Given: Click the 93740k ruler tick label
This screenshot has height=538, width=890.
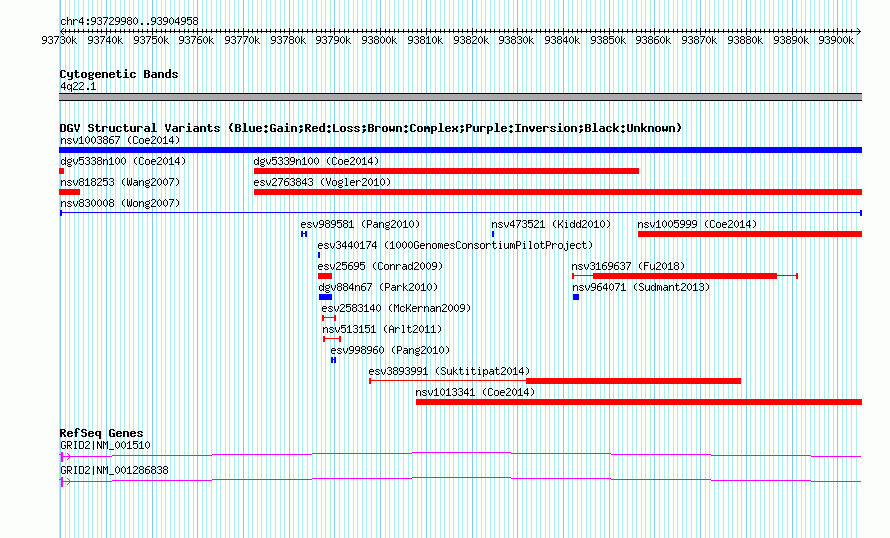Looking at the screenshot, I should [x=105, y=40].
